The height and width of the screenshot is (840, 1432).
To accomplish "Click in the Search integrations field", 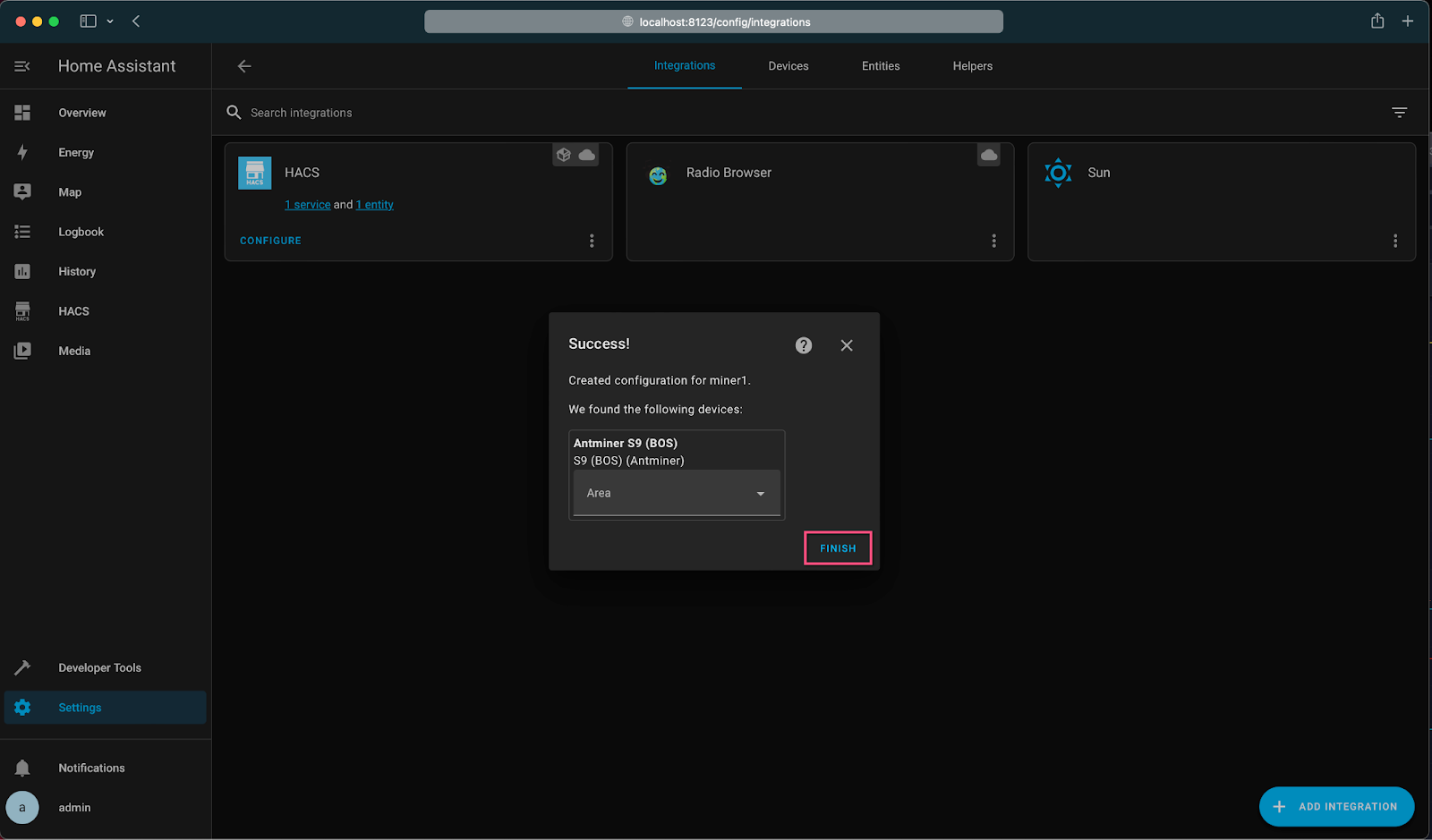I will [x=805, y=113].
